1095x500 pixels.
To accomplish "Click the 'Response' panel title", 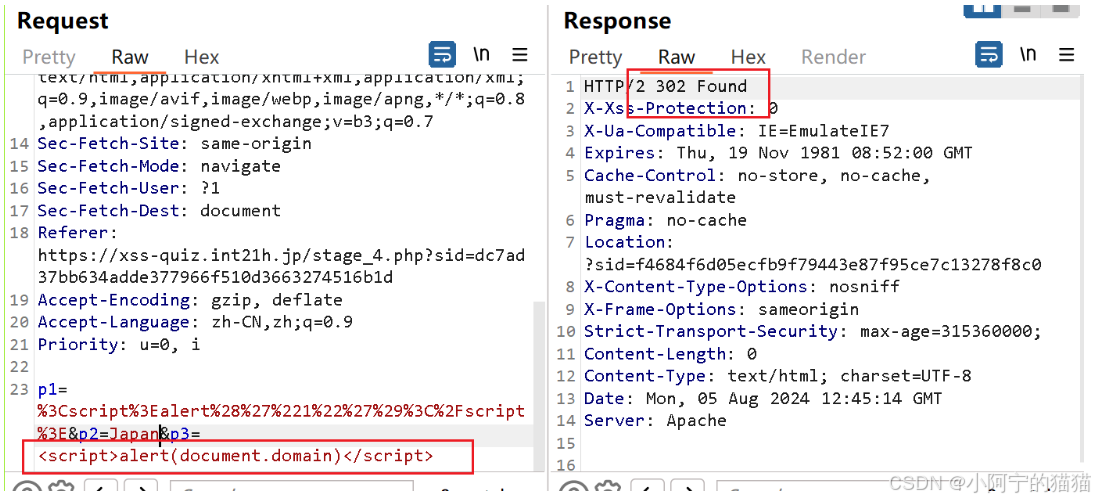I will [617, 20].
